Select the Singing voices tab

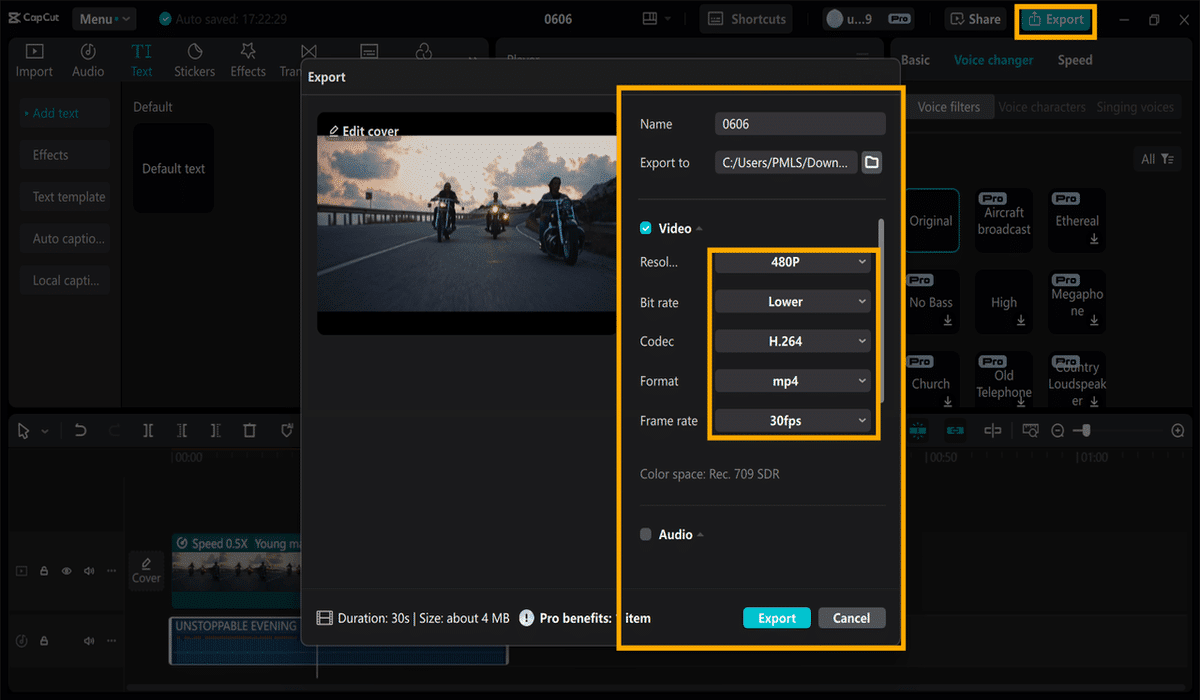[1135, 107]
